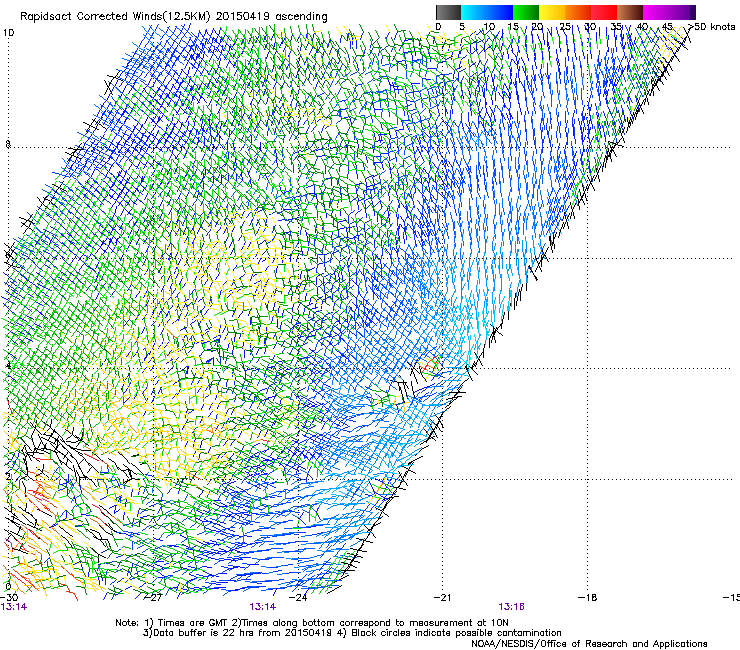Click the '-18' longitude axis label
This screenshot has height=650, width=740.
588,597
